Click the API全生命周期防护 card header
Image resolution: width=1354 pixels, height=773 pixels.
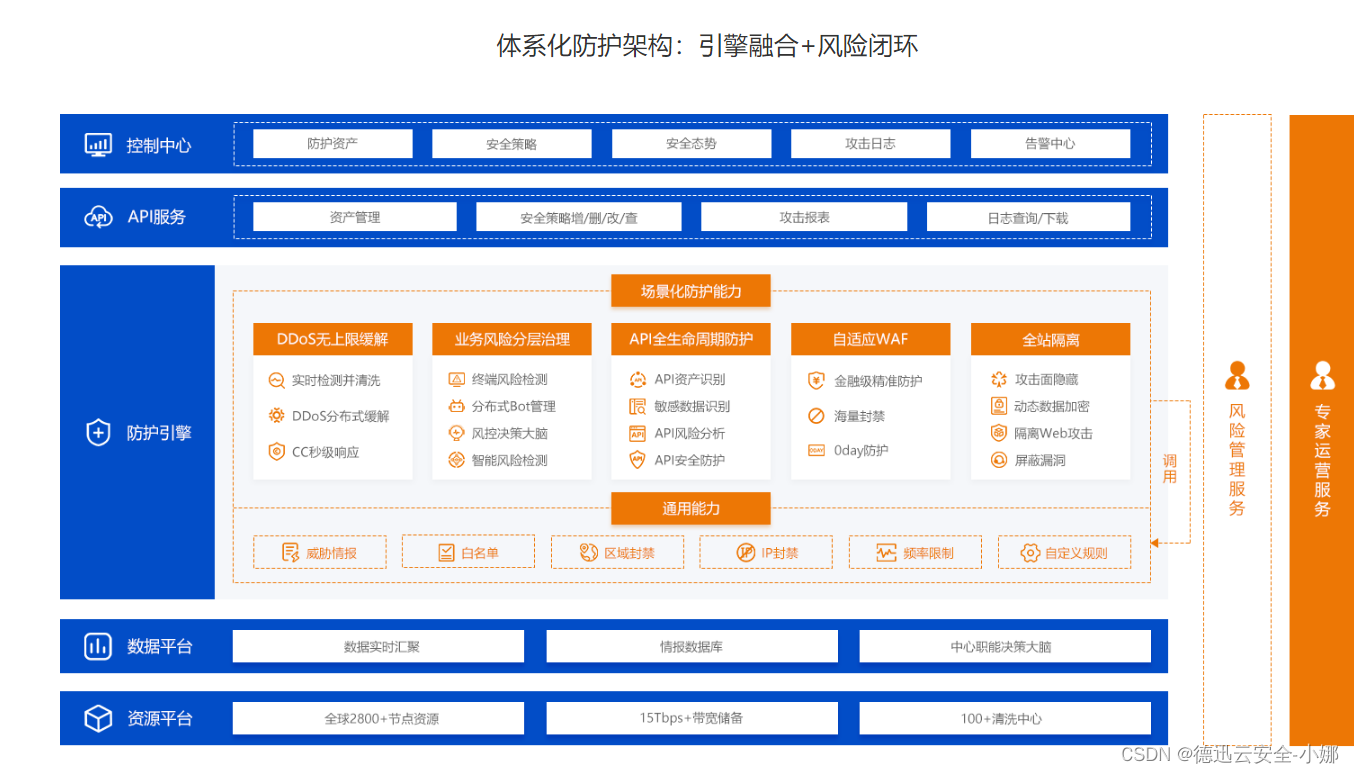pos(691,339)
